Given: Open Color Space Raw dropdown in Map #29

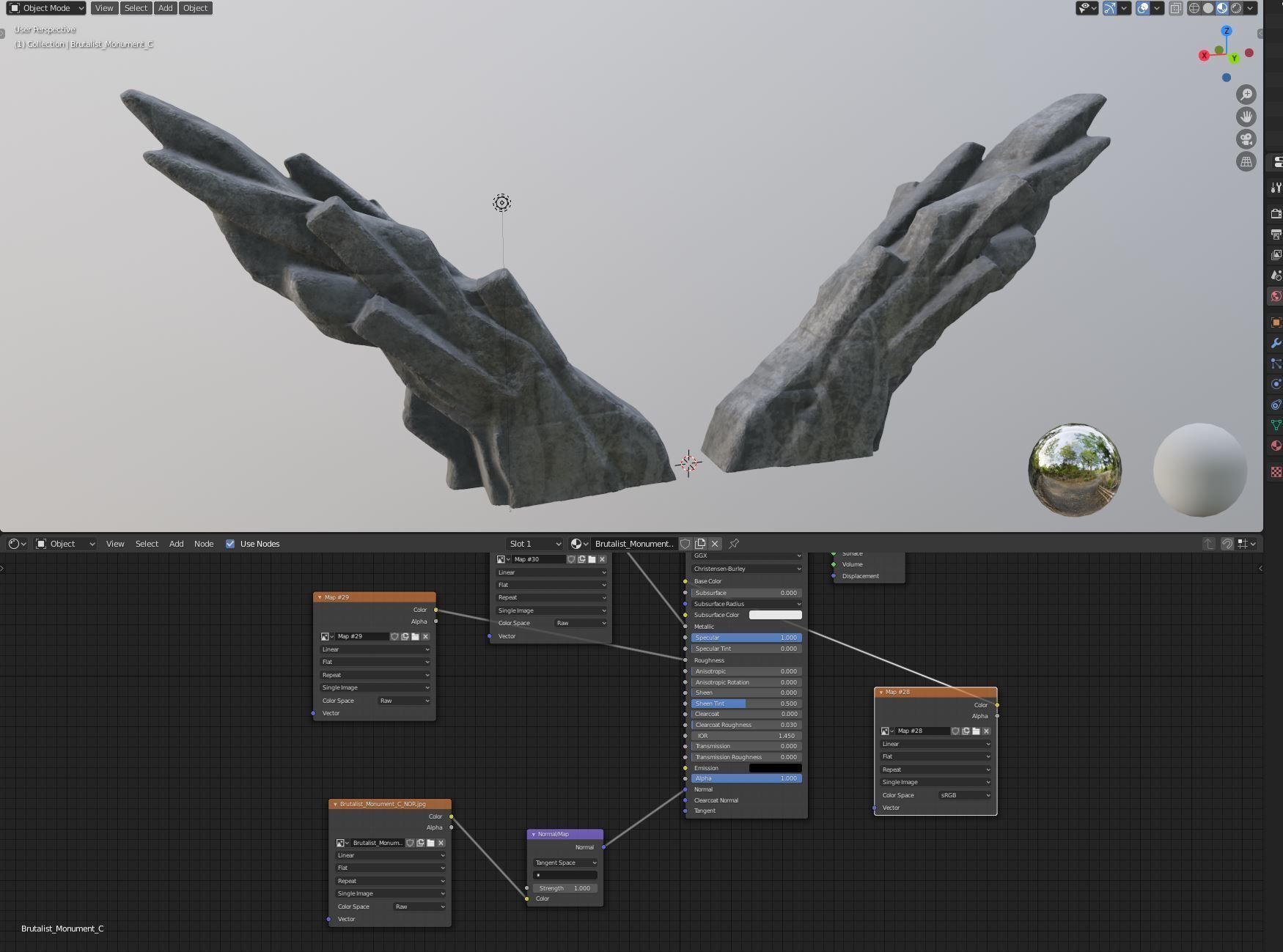Looking at the screenshot, I should (404, 701).
